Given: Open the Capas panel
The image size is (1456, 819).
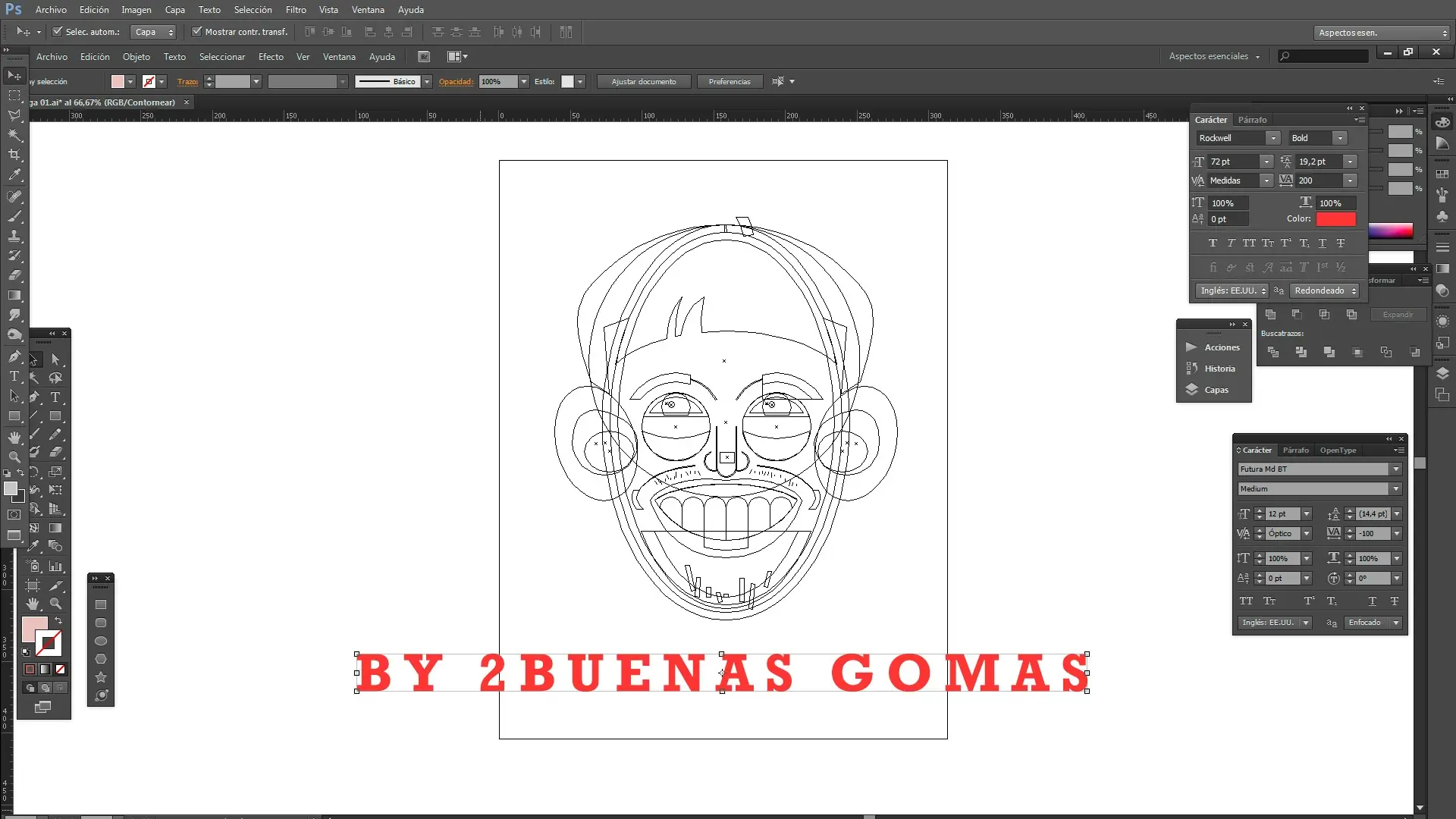Looking at the screenshot, I should pos(1208,390).
